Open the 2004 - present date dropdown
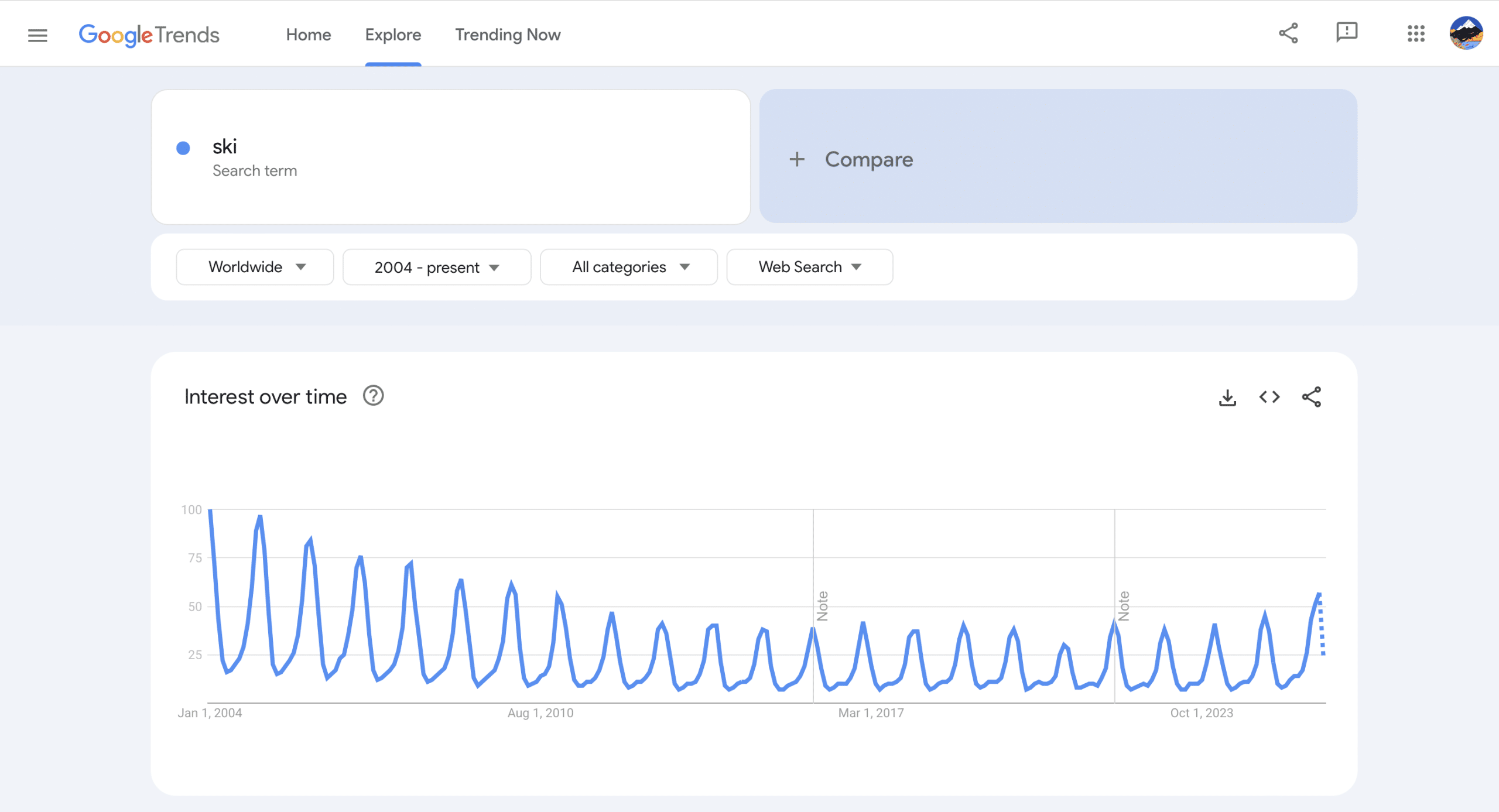Screen dimensions: 1499x812 (x=436, y=268)
